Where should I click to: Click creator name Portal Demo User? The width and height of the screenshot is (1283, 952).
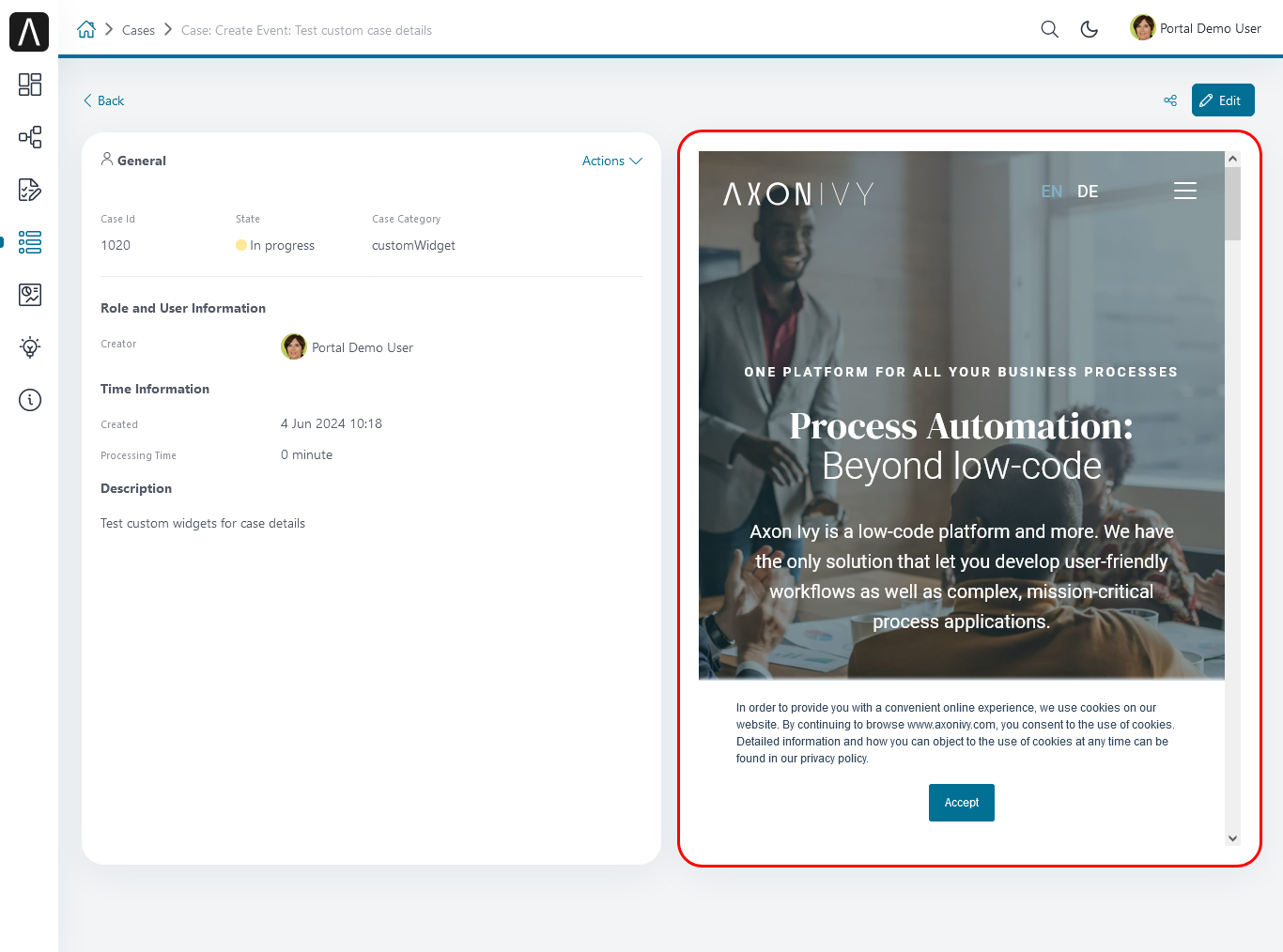[x=363, y=347]
